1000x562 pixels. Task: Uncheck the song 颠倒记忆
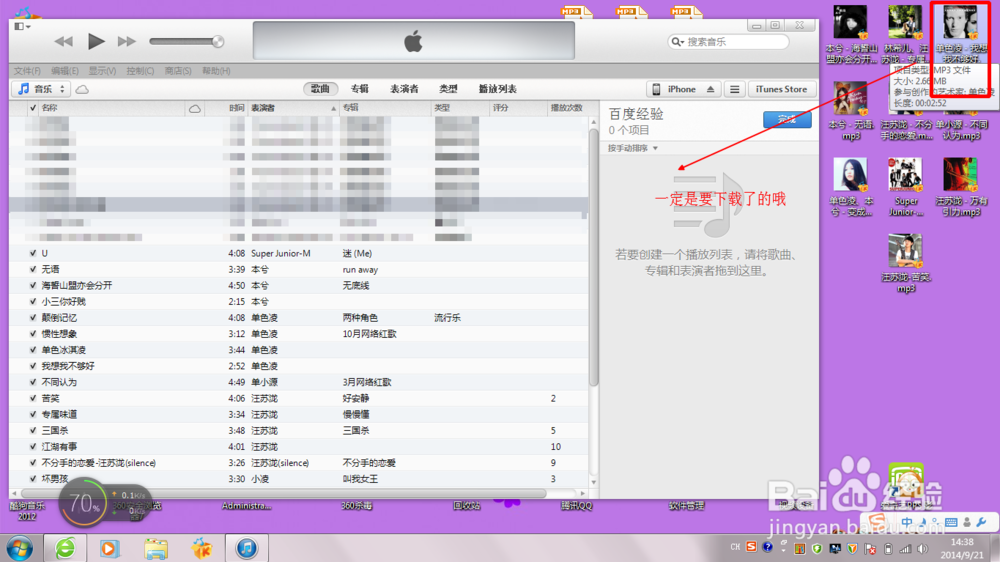click(33, 318)
